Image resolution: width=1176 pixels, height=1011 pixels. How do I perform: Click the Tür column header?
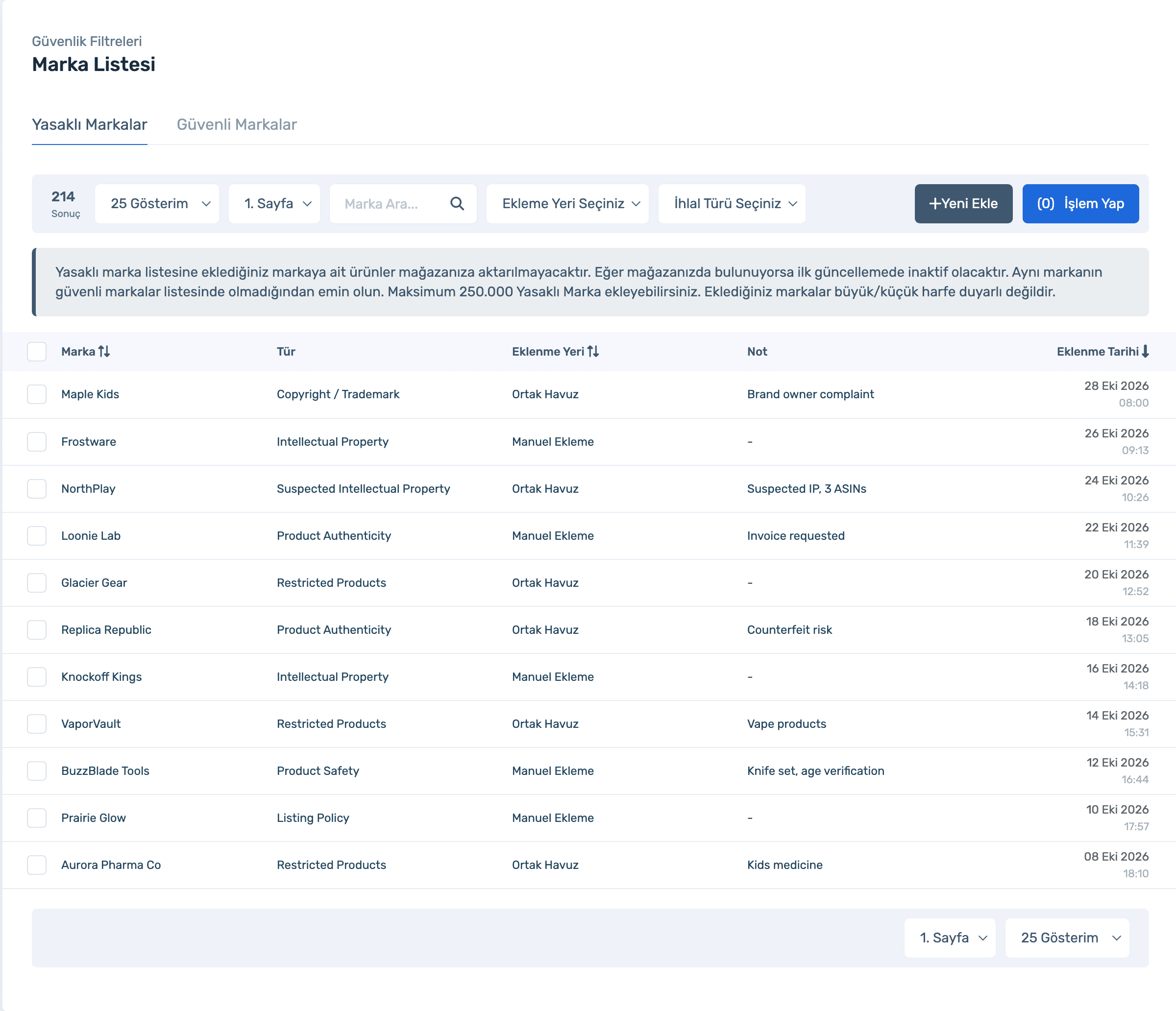click(x=286, y=352)
